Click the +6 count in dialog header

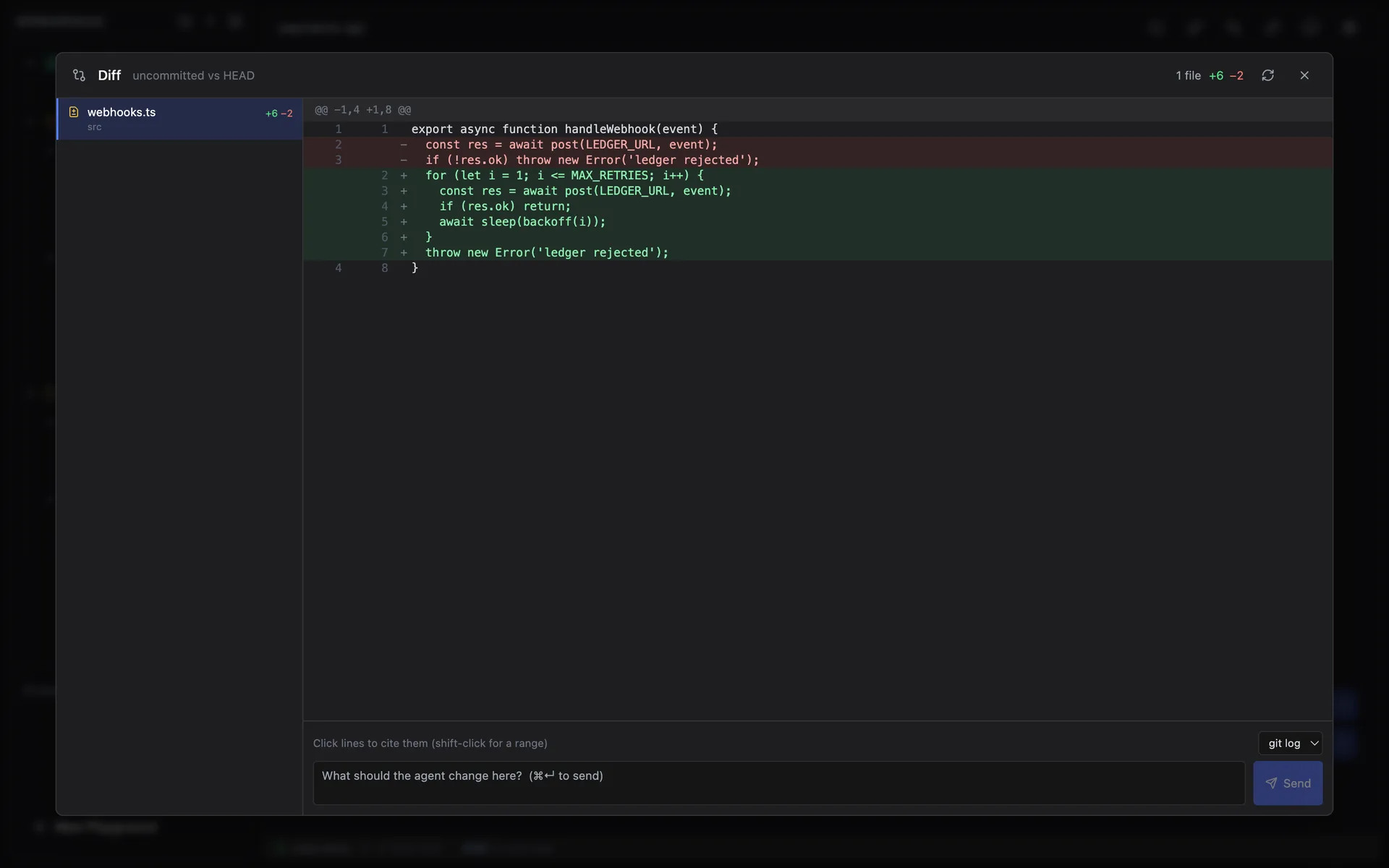(1216, 75)
